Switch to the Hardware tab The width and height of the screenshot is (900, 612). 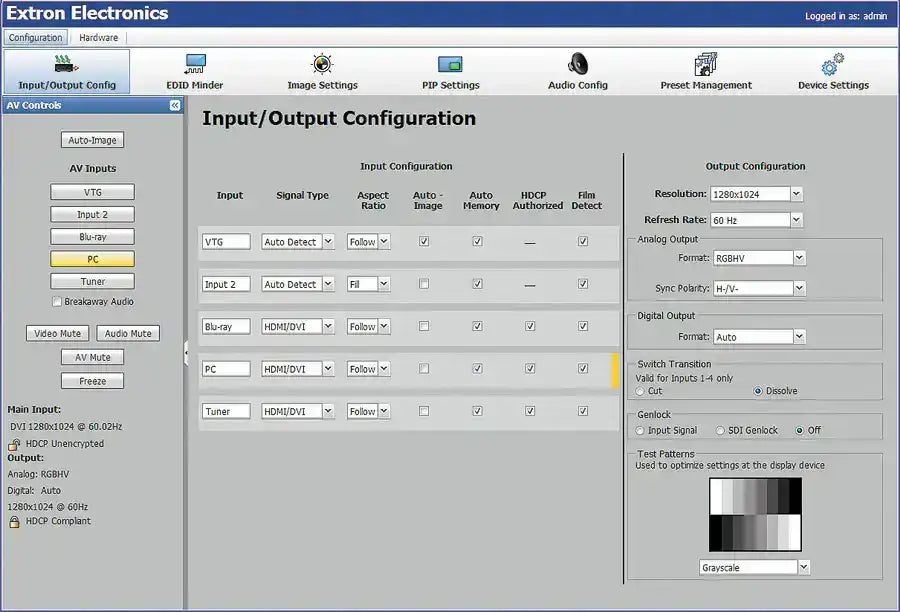[97, 37]
